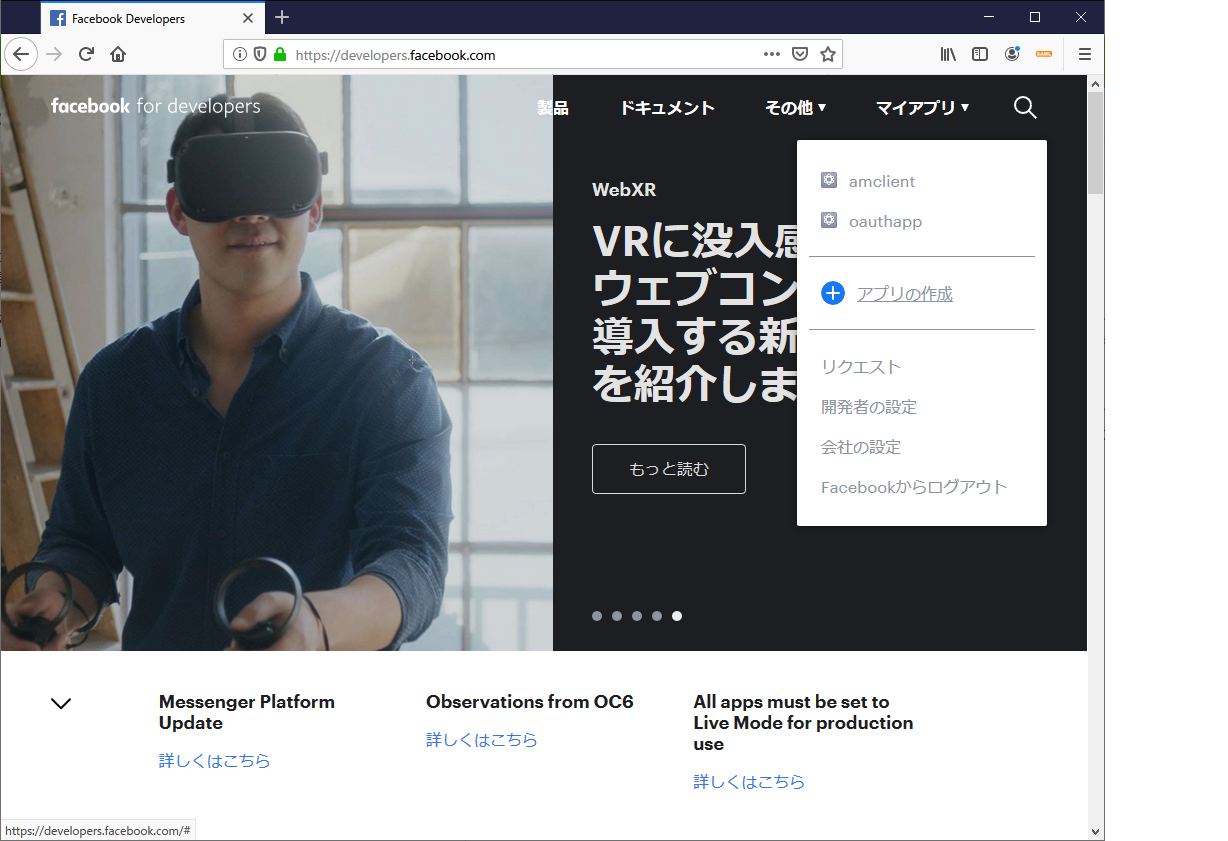Viewport: 1228px width, 841px height.
Task: Select the third carousel dot
Action: click(637, 616)
